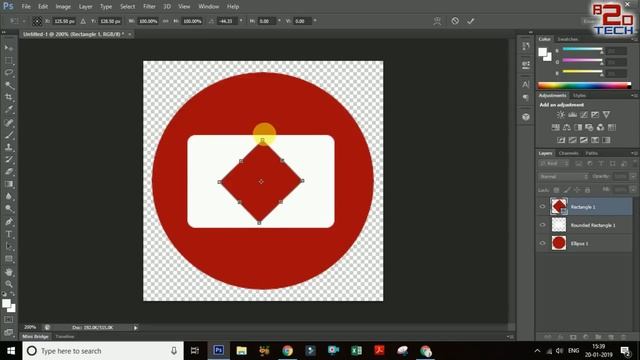This screenshot has height=360, width=640.
Task: Select the Horizontal Type tool
Action: pyautogui.click(x=9, y=234)
